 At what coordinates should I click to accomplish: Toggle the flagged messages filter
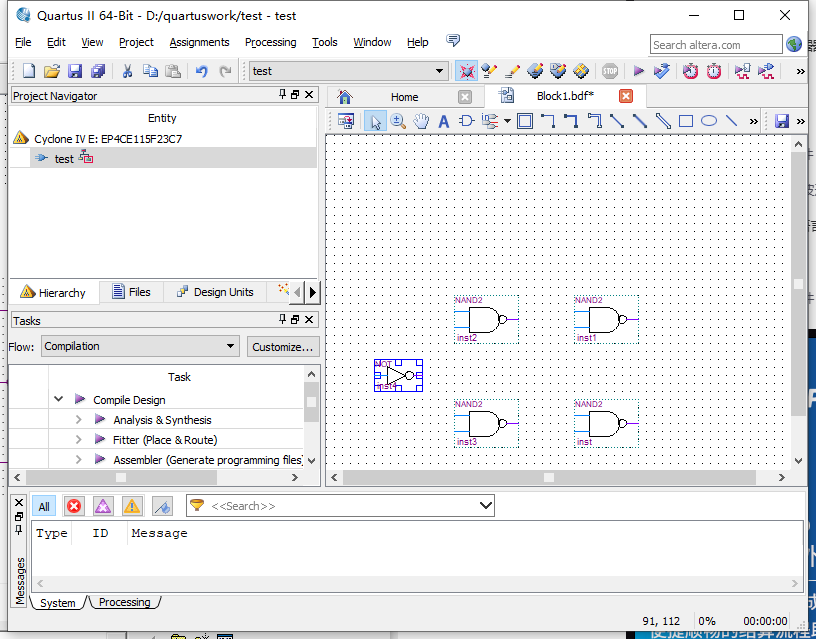[x=162, y=506]
